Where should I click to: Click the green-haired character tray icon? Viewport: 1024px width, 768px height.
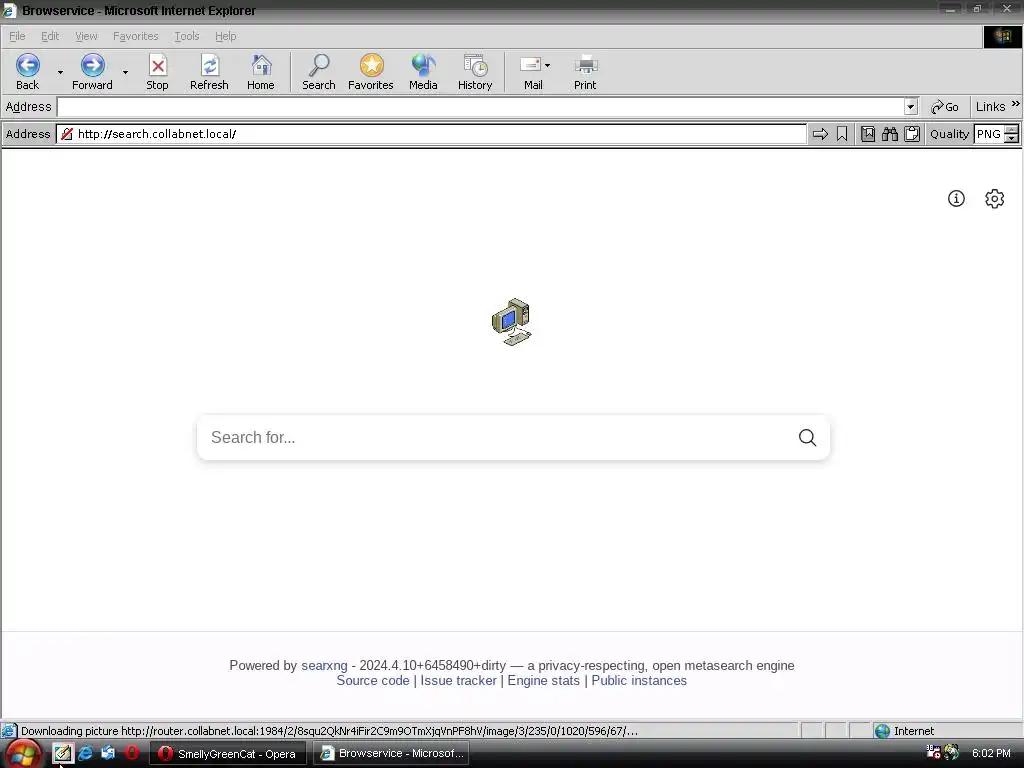click(x=952, y=752)
